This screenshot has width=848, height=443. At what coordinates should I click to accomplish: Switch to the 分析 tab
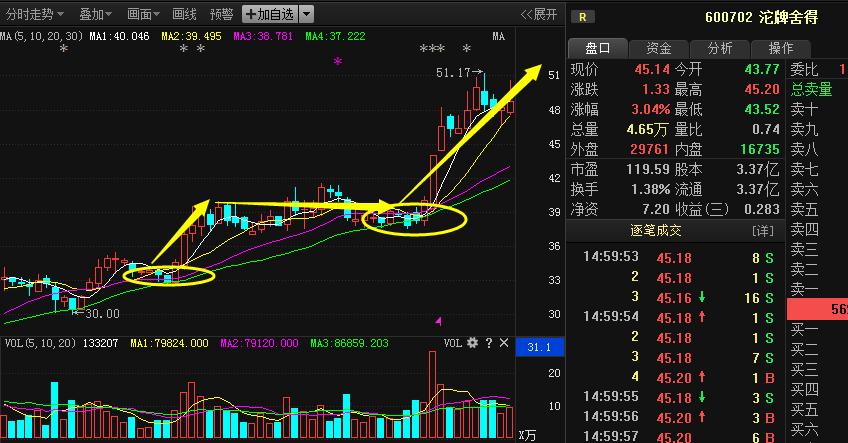tap(720, 49)
